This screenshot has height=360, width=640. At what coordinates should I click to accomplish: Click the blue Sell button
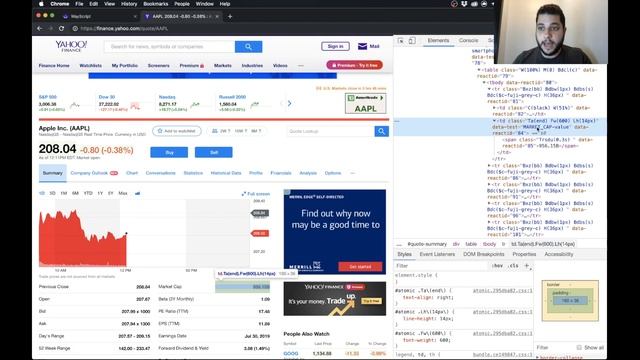(213, 152)
